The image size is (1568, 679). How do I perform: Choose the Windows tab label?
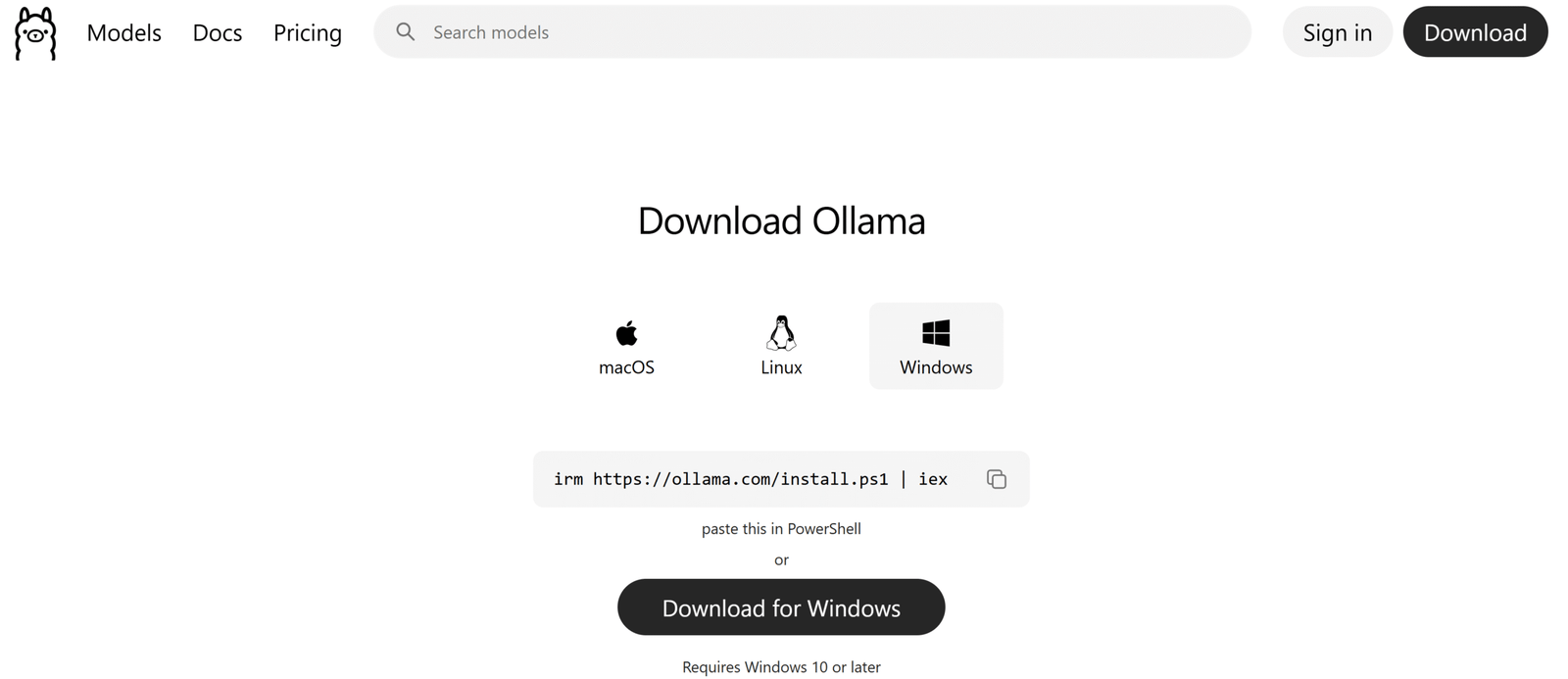click(x=936, y=367)
